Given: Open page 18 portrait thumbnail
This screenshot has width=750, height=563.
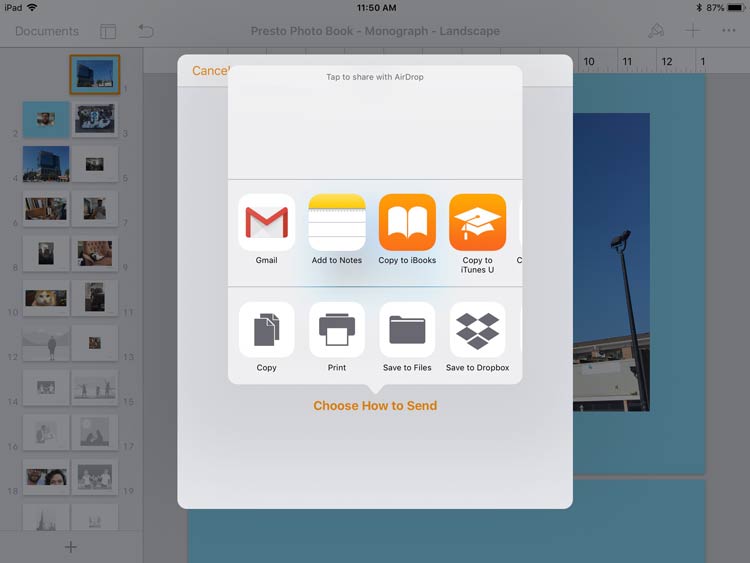Looking at the screenshot, I should point(46,477).
